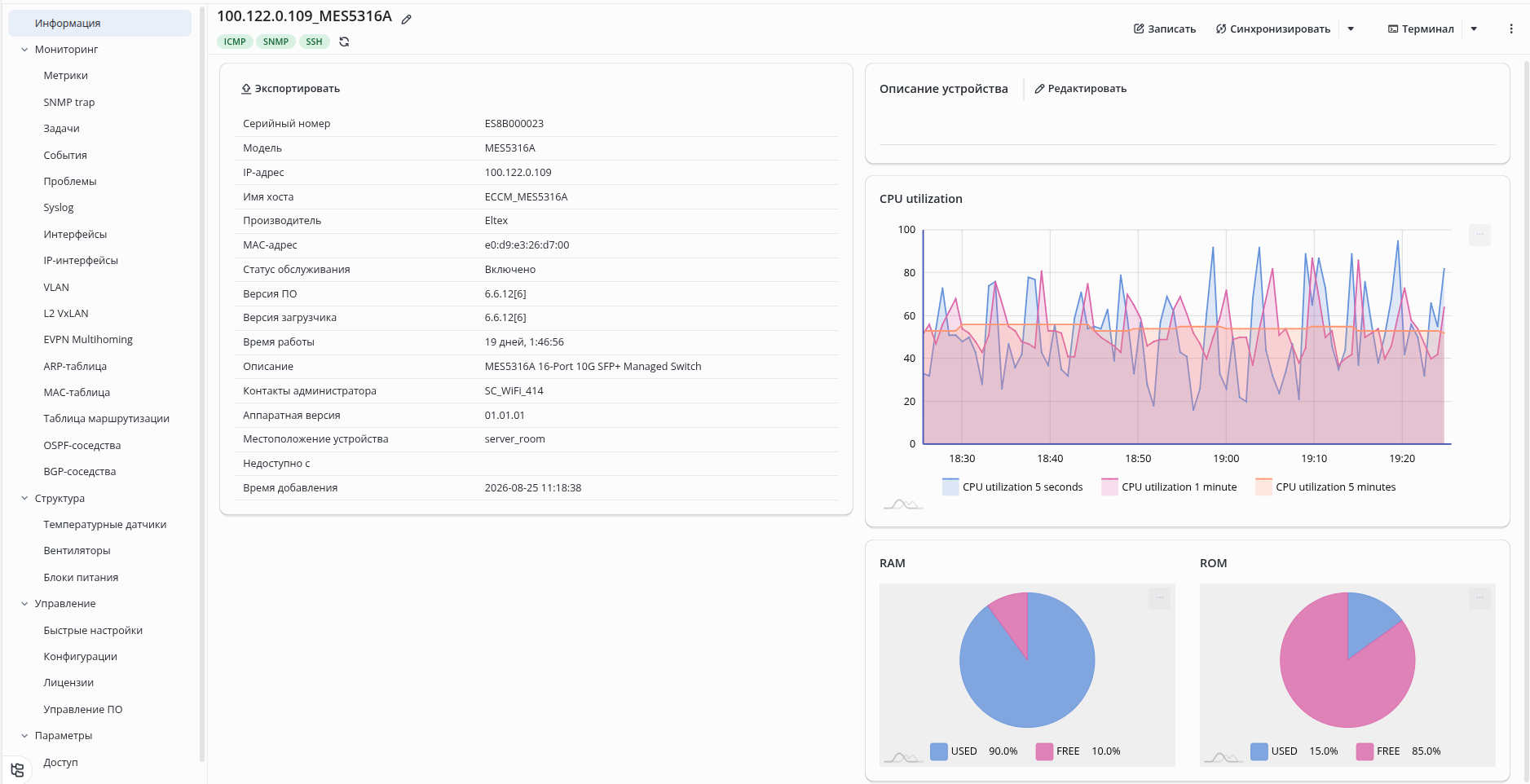Open the Интерфейсы menu item

pos(75,235)
